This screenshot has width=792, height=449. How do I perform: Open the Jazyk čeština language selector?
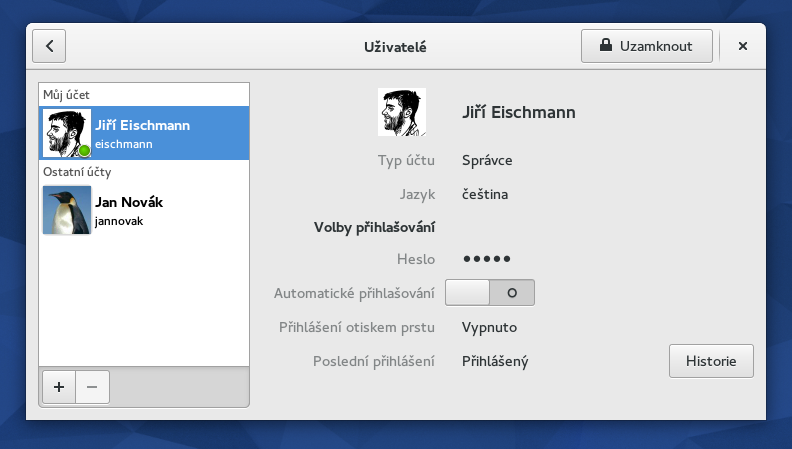click(485, 194)
